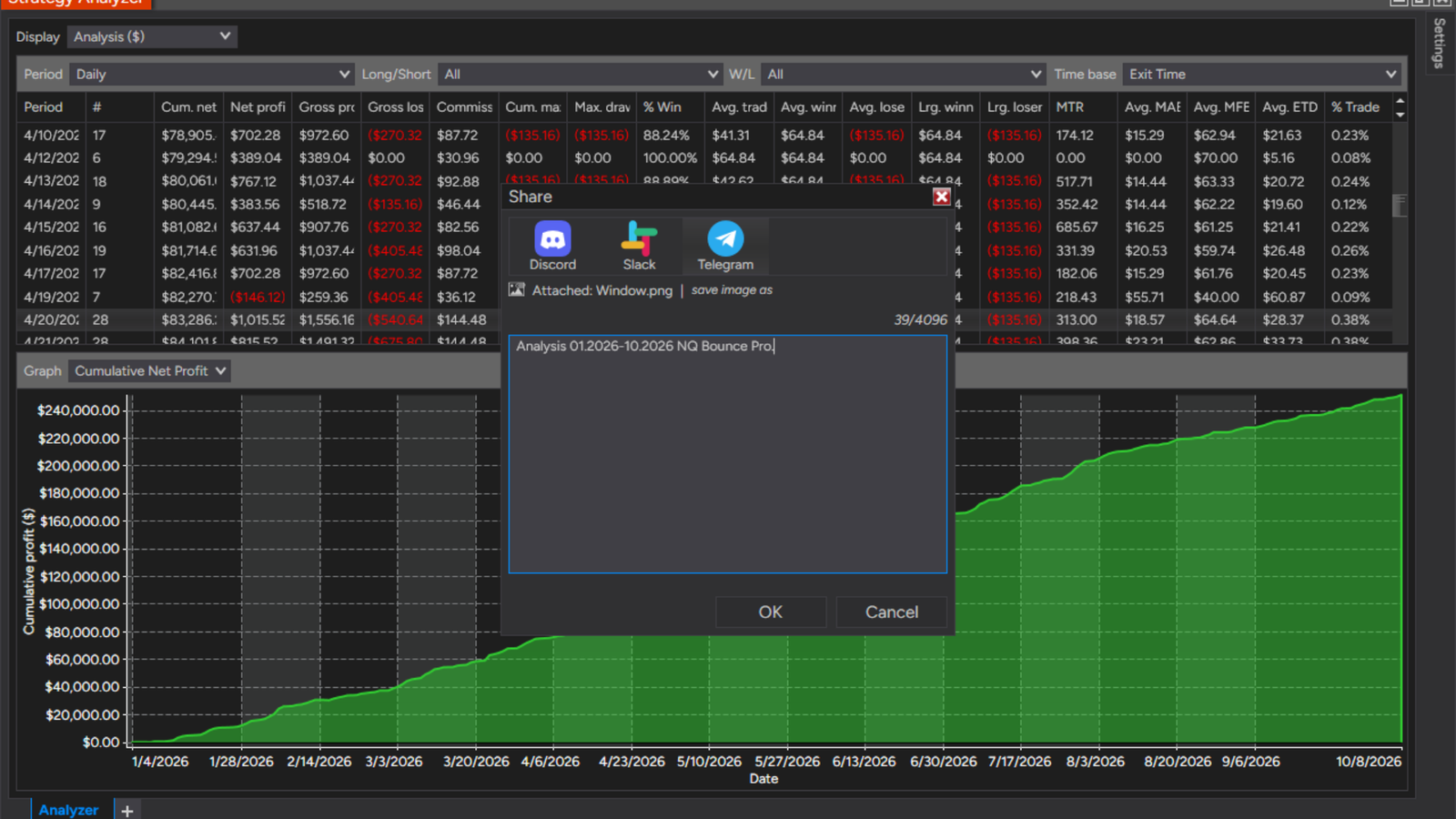Click the table scrollbar down arrow
This screenshot has width=1456, height=819.
[x=1400, y=115]
